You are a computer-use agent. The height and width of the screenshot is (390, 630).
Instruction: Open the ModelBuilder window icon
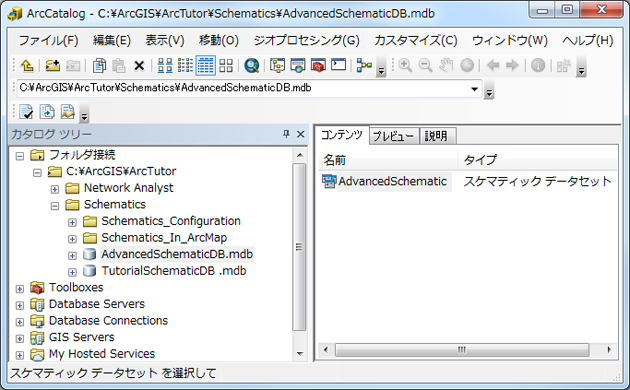click(364, 65)
